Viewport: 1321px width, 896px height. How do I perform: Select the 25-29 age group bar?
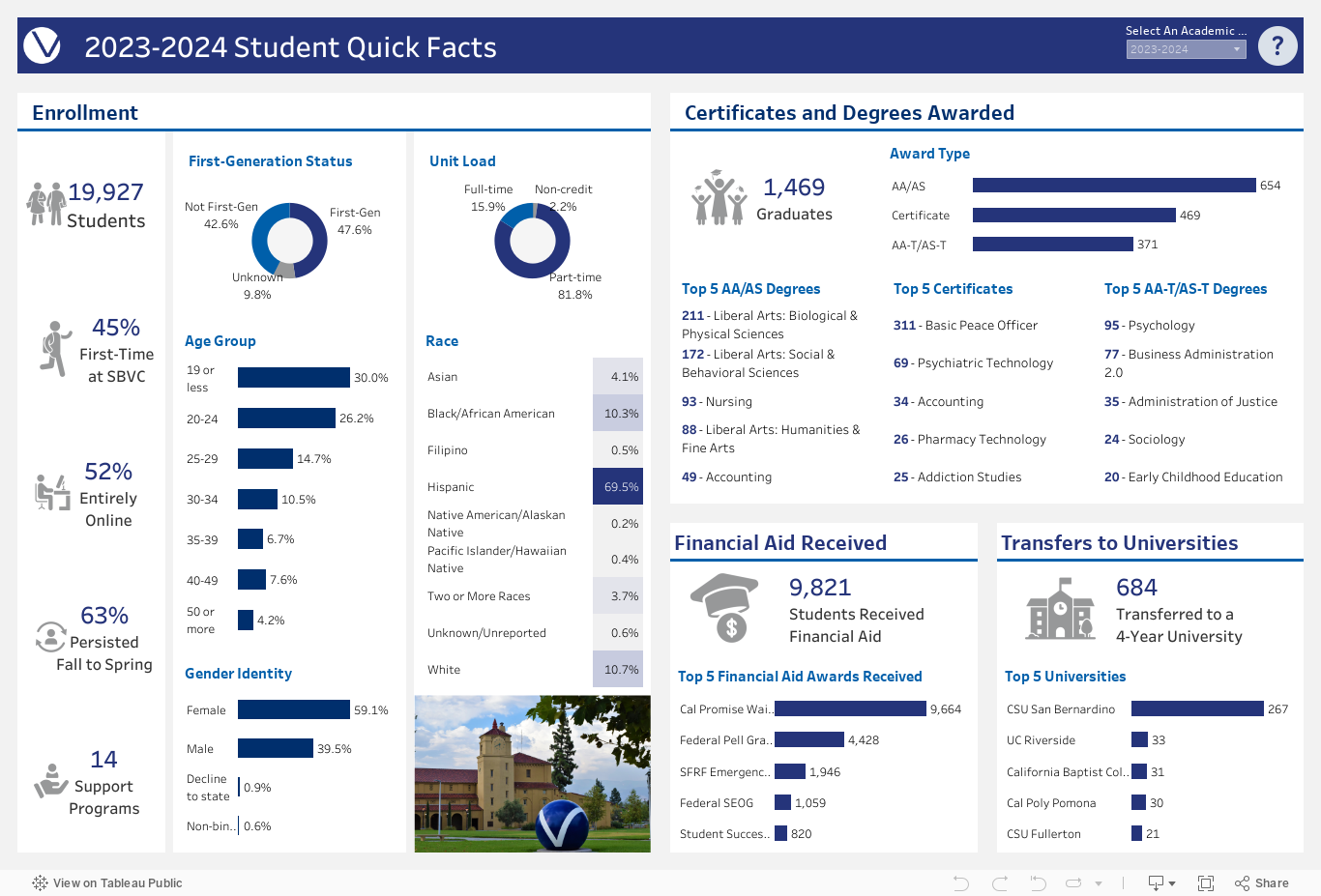click(x=265, y=459)
